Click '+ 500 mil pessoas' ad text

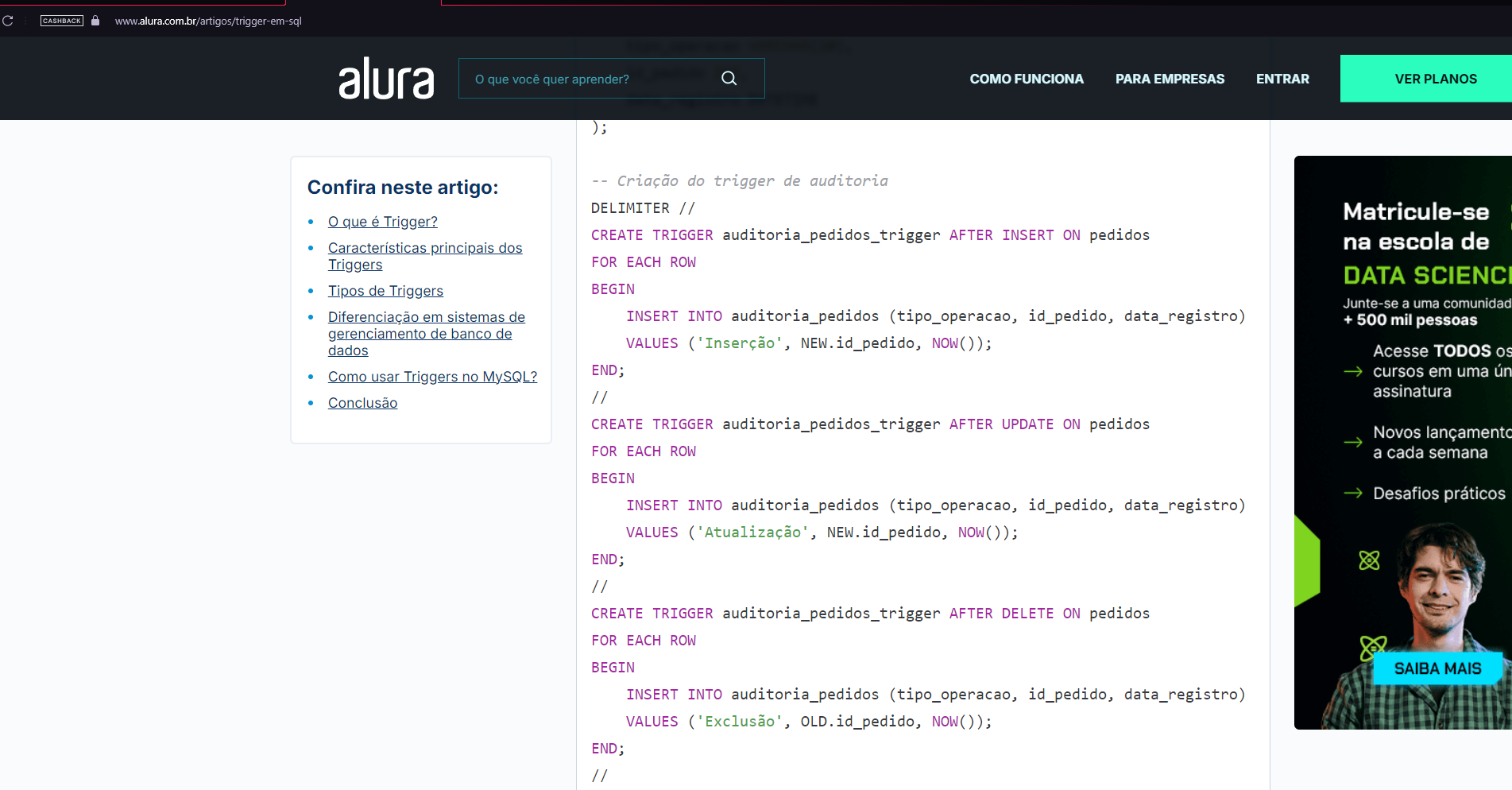(x=1410, y=320)
